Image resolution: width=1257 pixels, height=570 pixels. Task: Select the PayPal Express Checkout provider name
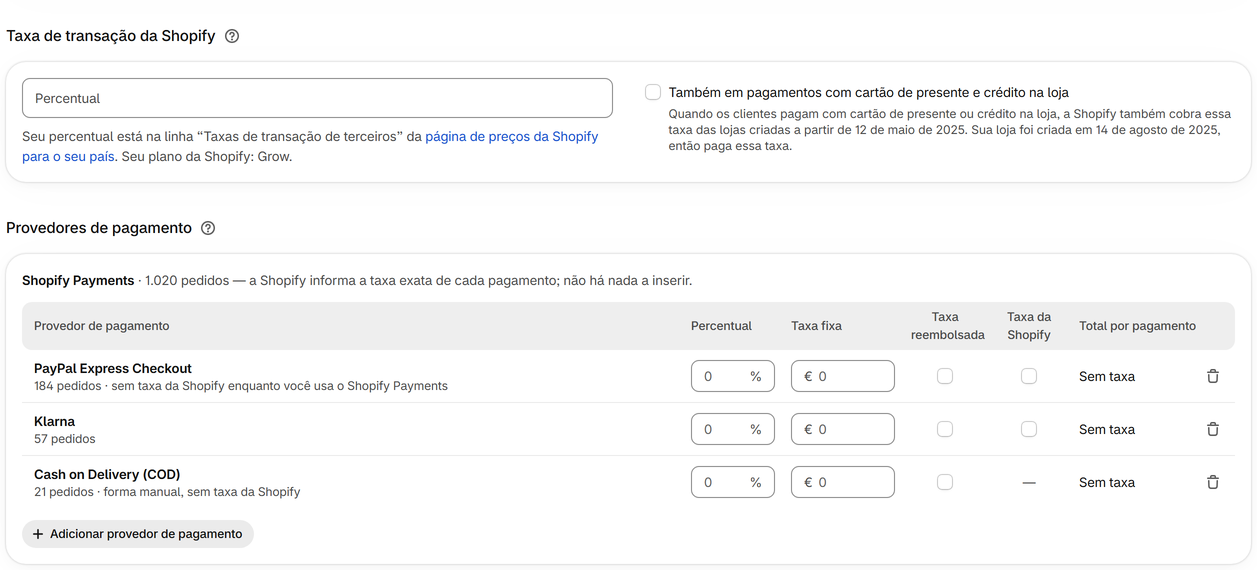pos(113,368)
